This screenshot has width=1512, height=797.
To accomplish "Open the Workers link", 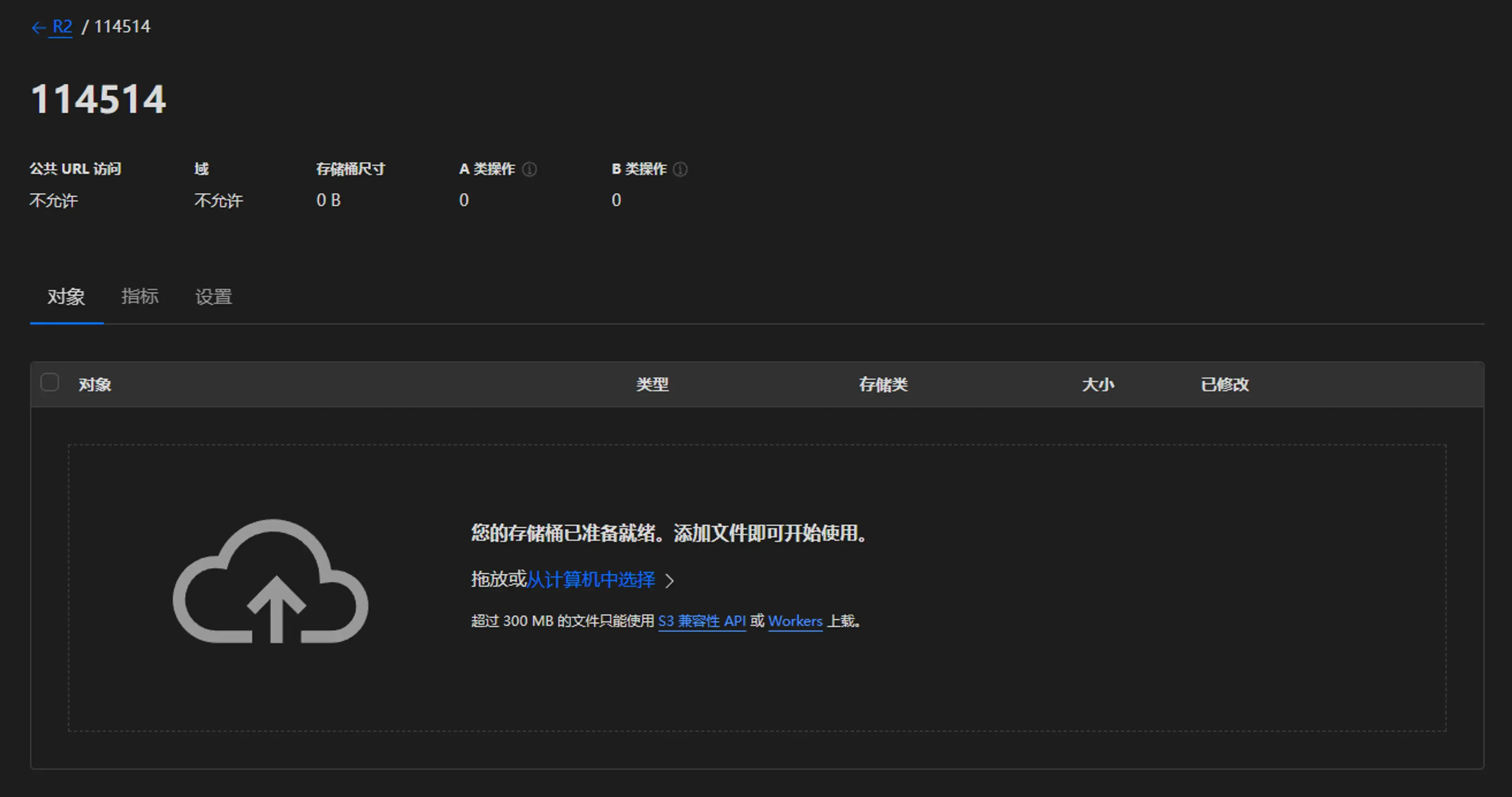I will (x=795, y=621).
